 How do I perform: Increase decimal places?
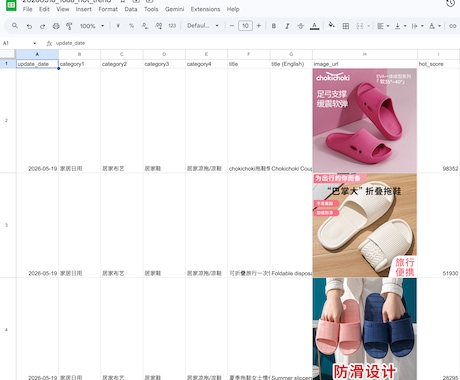158,26
